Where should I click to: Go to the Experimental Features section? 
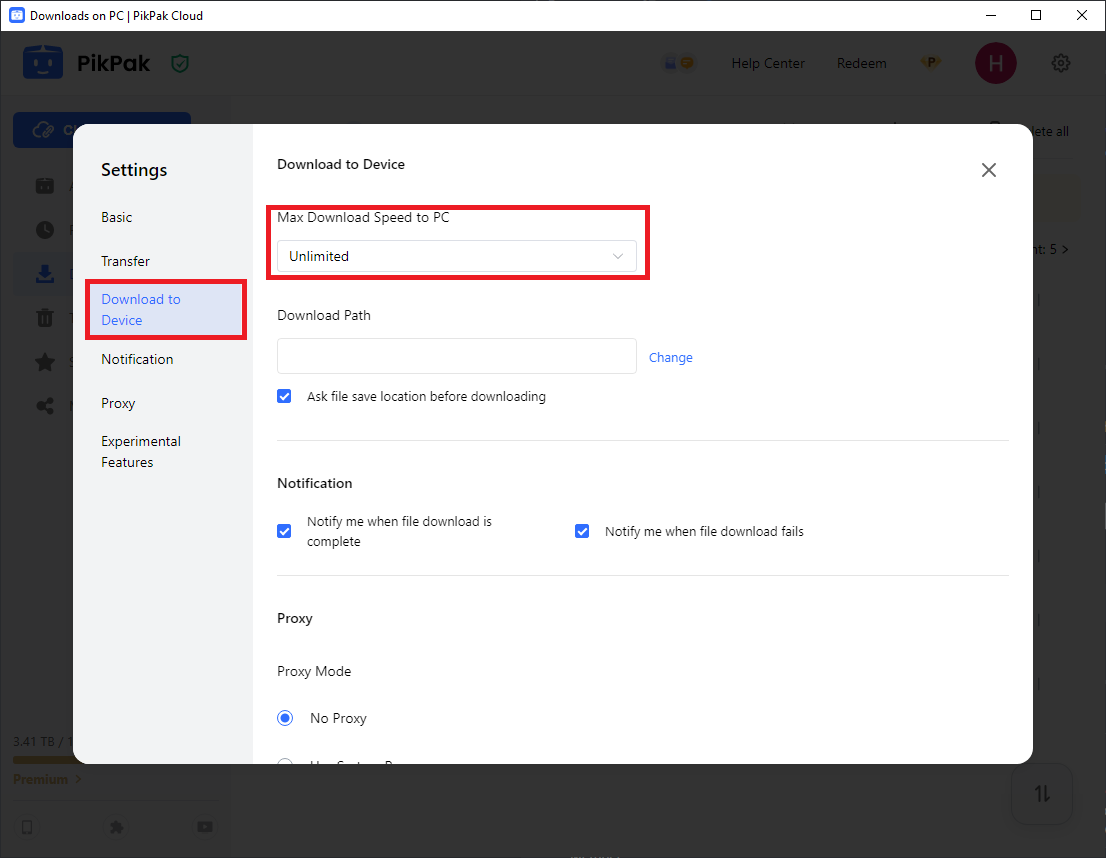[141, 451]
